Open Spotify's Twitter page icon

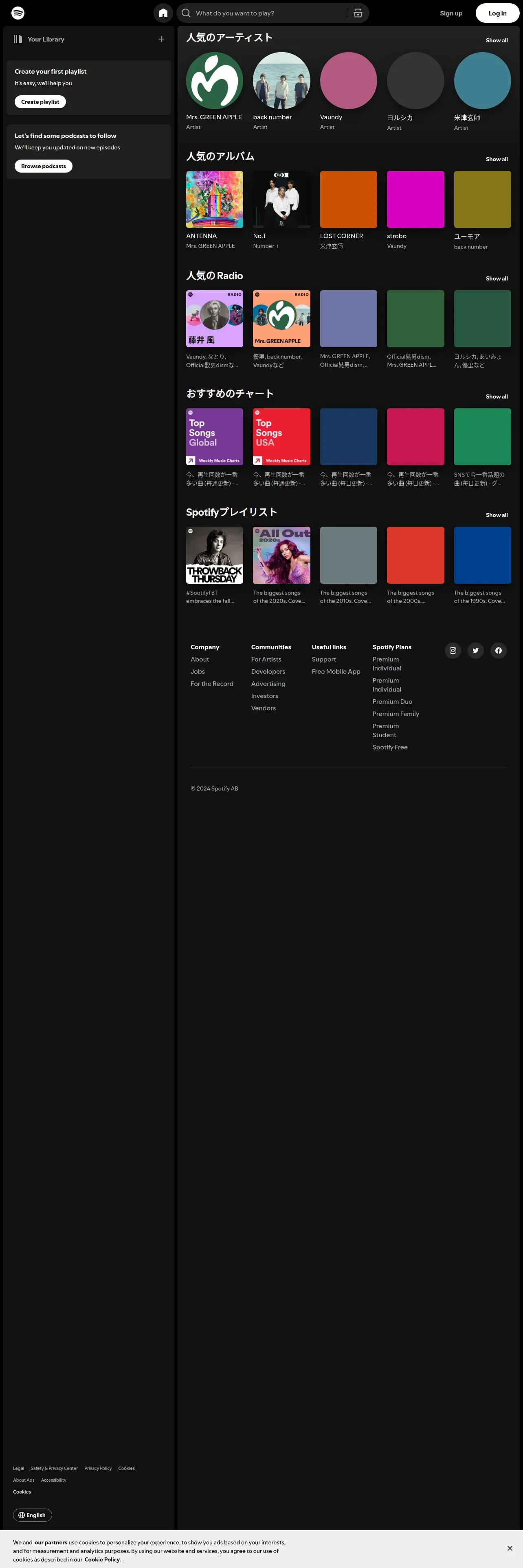[x=475, y=650]
